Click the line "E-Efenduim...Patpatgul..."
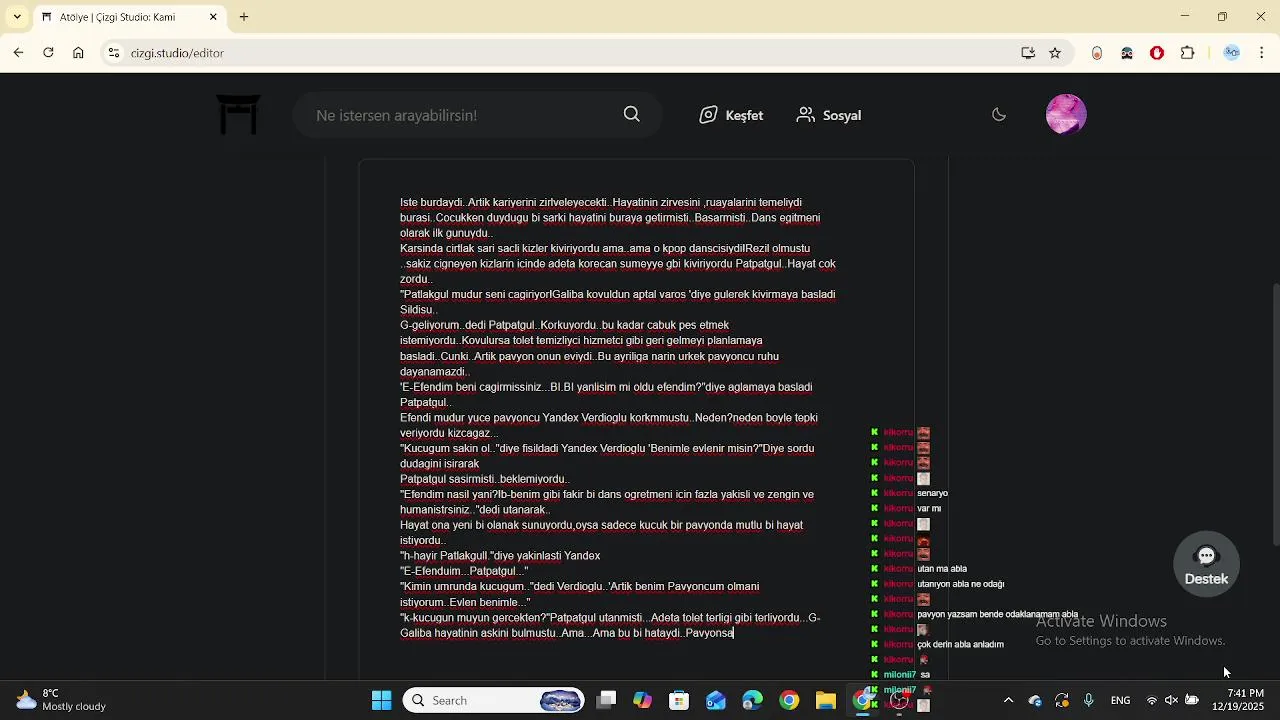Image resolution: width=1280 pixels, height=720 pixels. (x=464, y=571)
